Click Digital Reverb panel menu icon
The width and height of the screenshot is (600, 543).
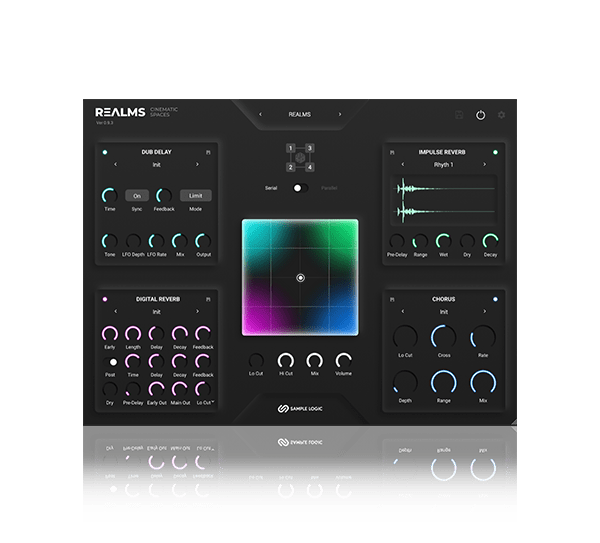(208, 299)
